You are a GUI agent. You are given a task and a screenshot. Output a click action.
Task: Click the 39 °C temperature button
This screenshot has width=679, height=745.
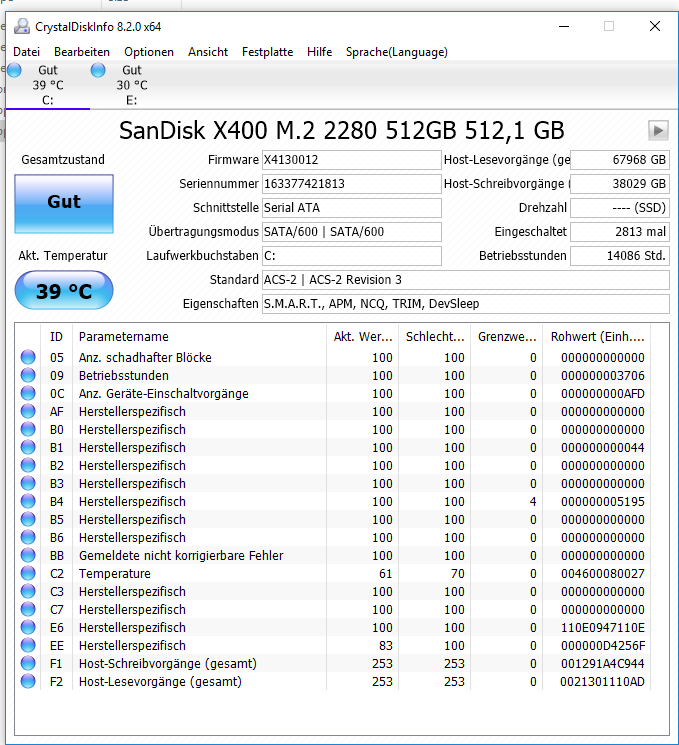click(64, 290)
